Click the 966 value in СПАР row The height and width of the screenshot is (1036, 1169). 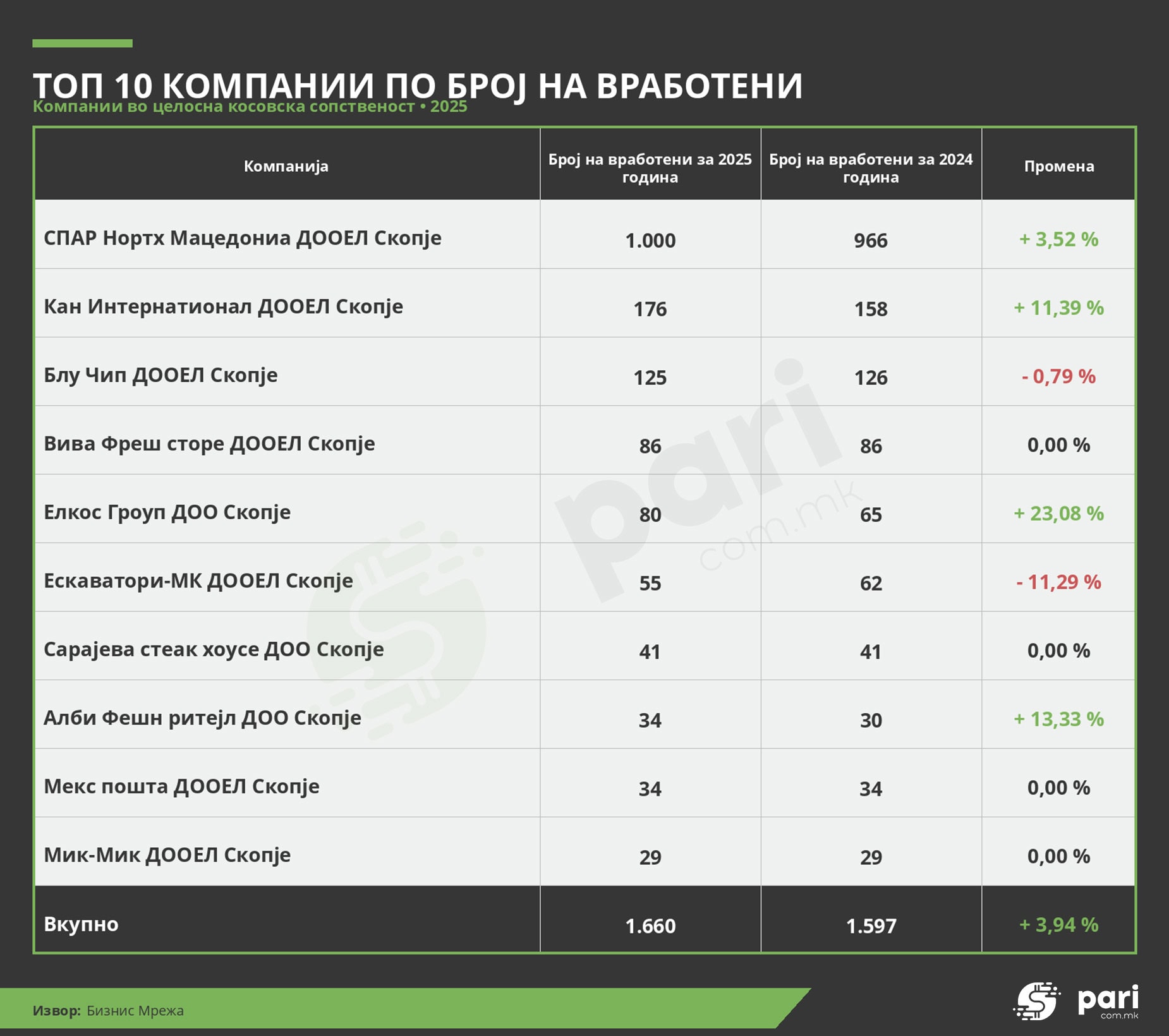(871, 241)
